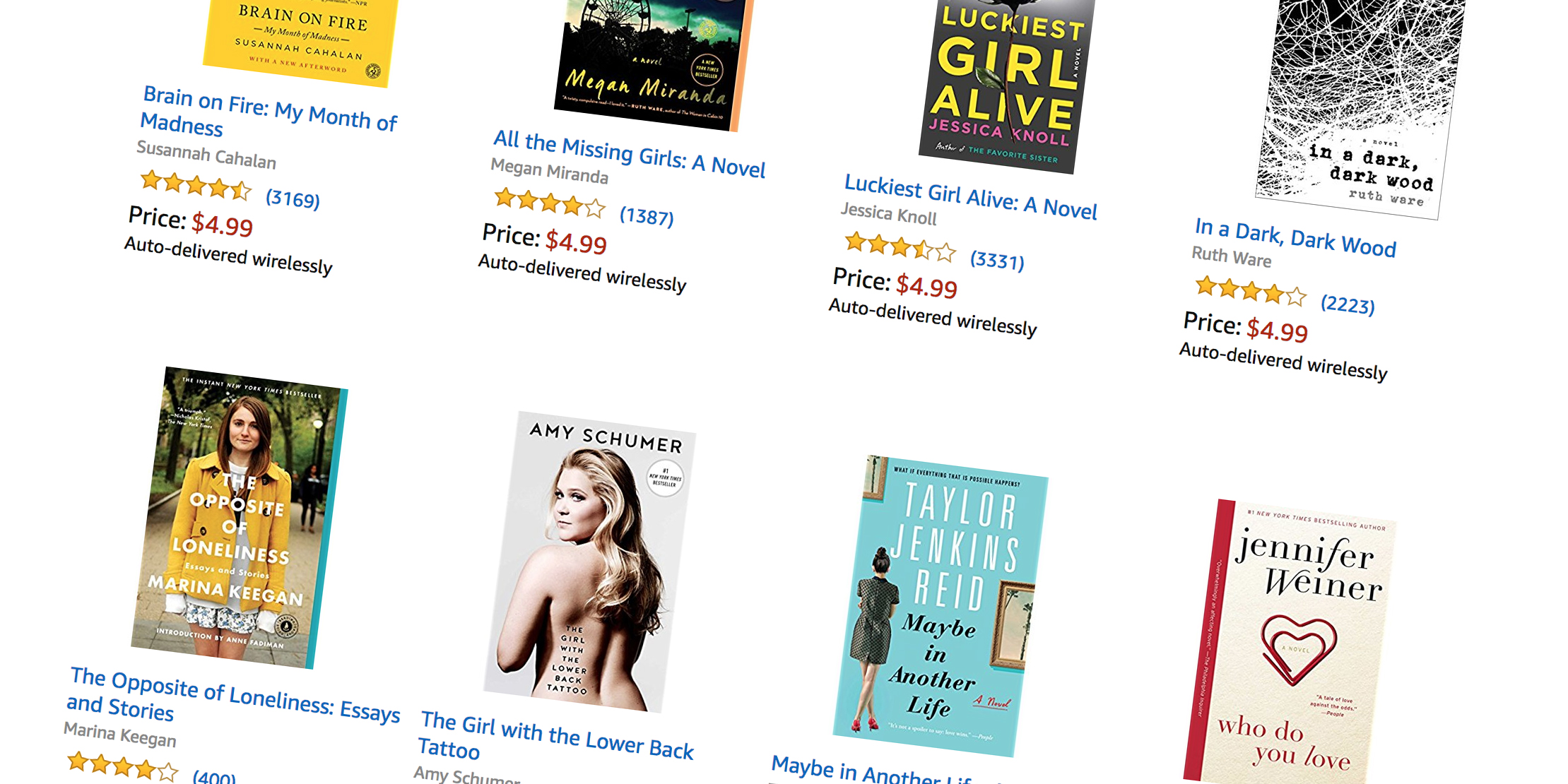Open Luckiest Girl Alive: A Novel title
The height and width of the screenshot is (784, 1568).
[x=971, y=197]
